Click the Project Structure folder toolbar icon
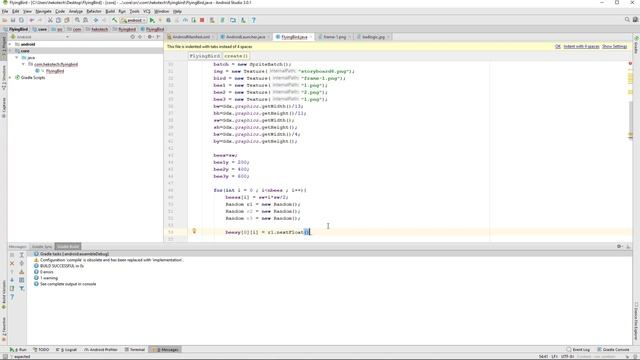This screenshot has height=360, width=640. pyautogui.click(x=233, y=20)
